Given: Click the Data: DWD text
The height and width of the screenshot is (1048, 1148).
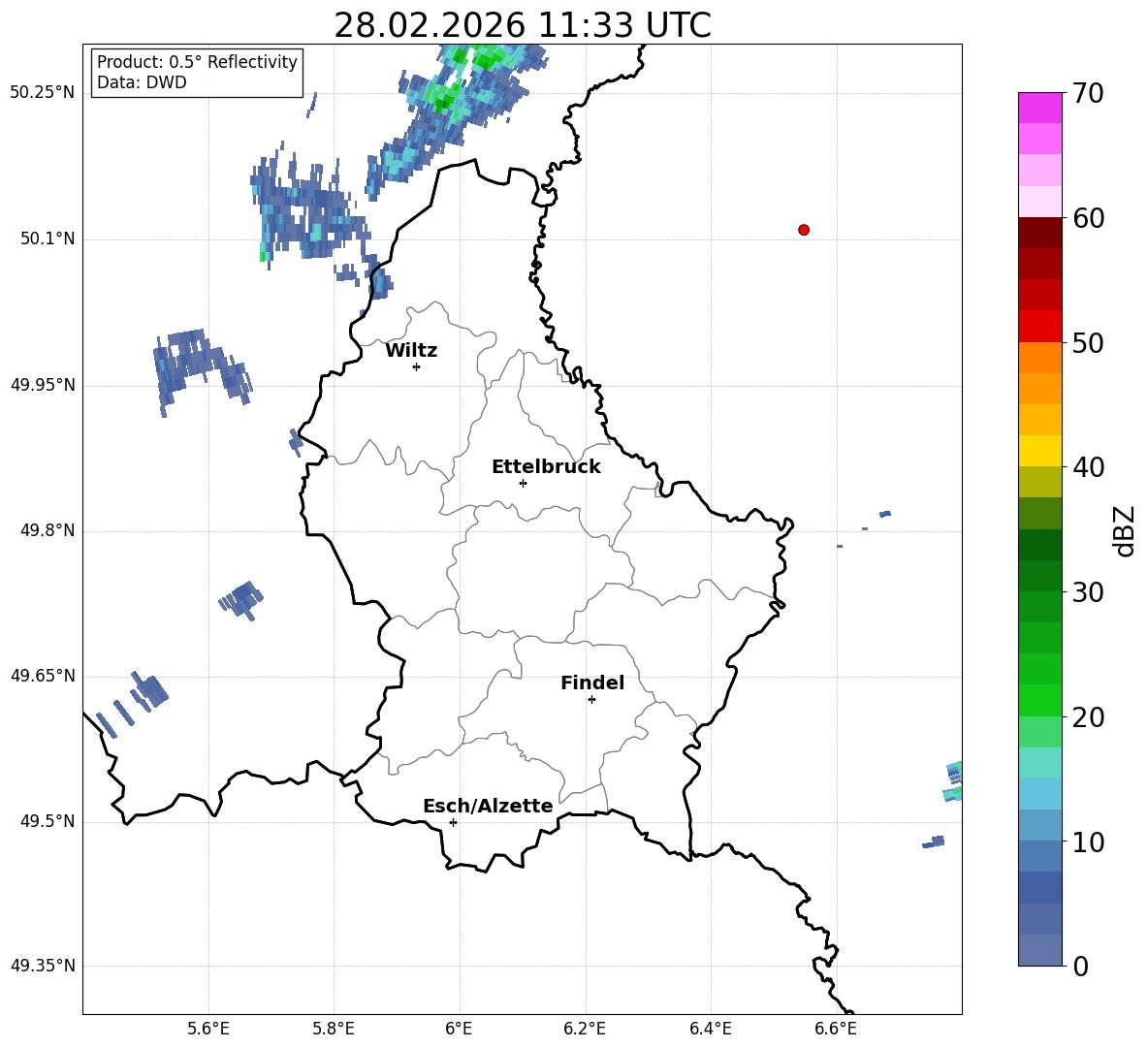Looking at the screenshot, I should tap(142, 82).
